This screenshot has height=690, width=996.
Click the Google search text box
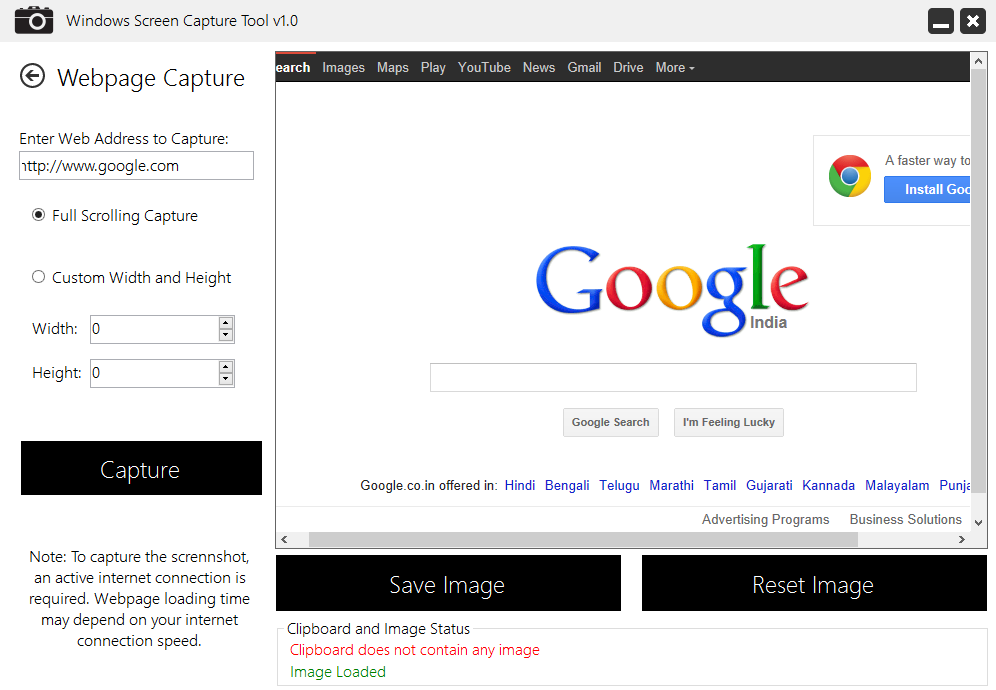tap(673, 377)
